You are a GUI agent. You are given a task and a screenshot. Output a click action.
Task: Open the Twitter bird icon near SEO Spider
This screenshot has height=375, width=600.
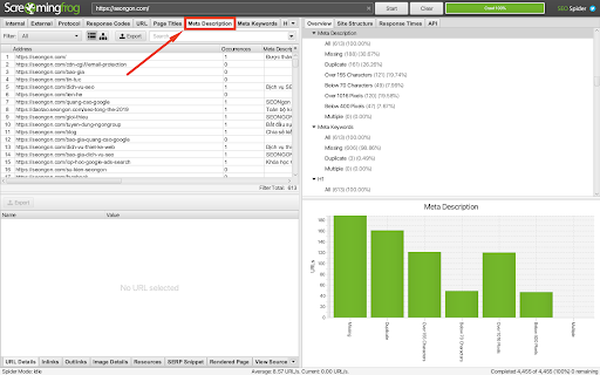(593, 8)
